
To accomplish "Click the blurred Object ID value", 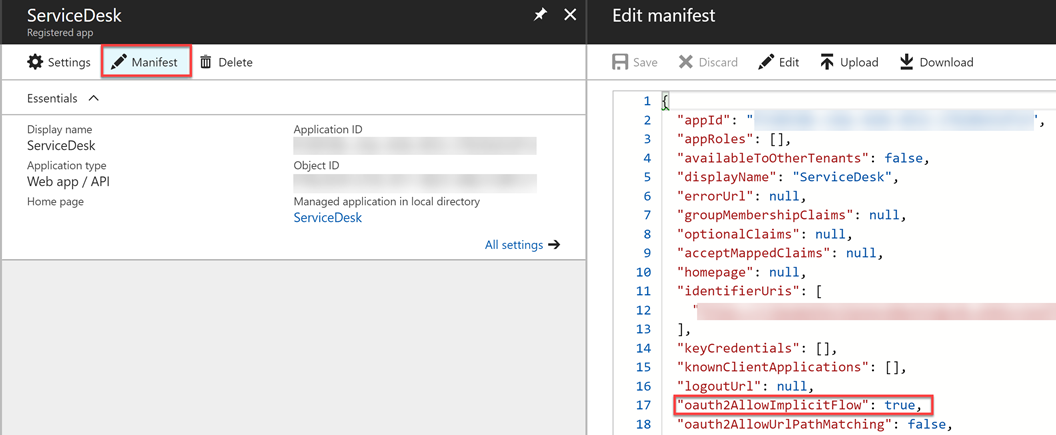I will coord(415,182).
